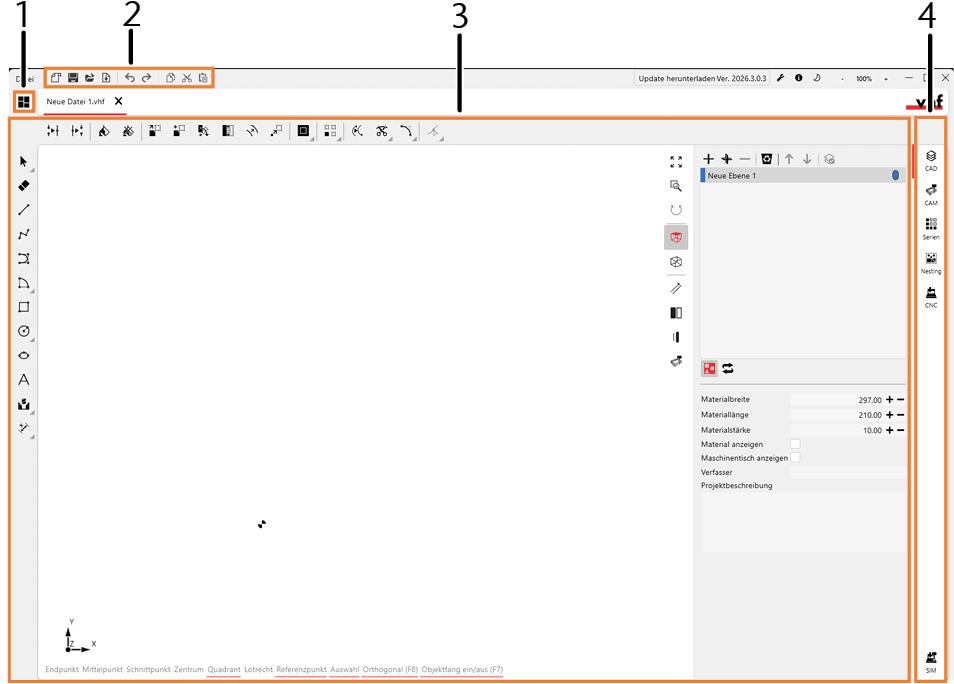Select the Polyline tool
954x684 pixels.
[24, 234]
